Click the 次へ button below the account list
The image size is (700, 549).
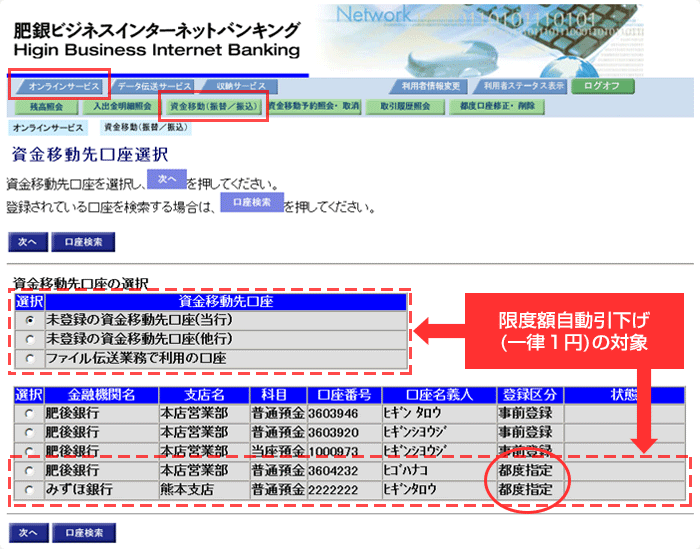(x=29, y=533)
